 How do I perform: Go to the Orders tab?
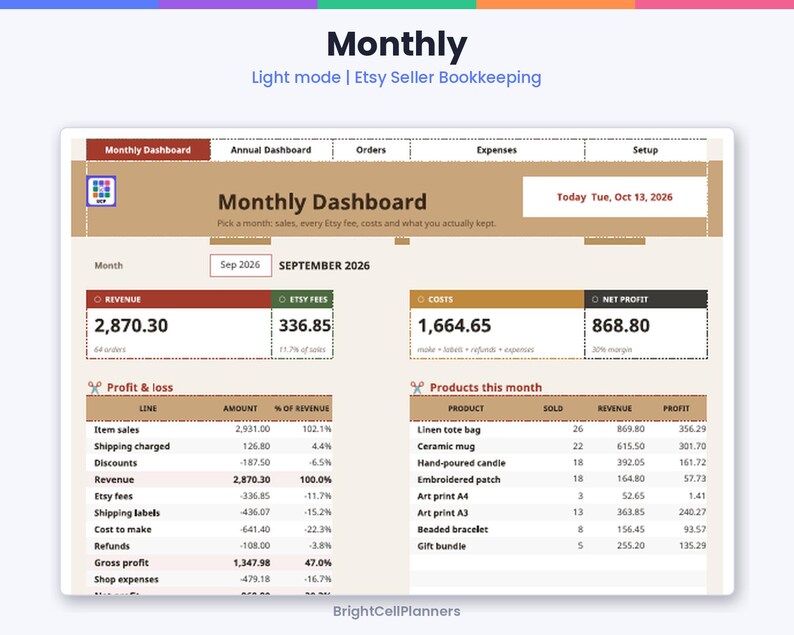click(x=371, y=150)
